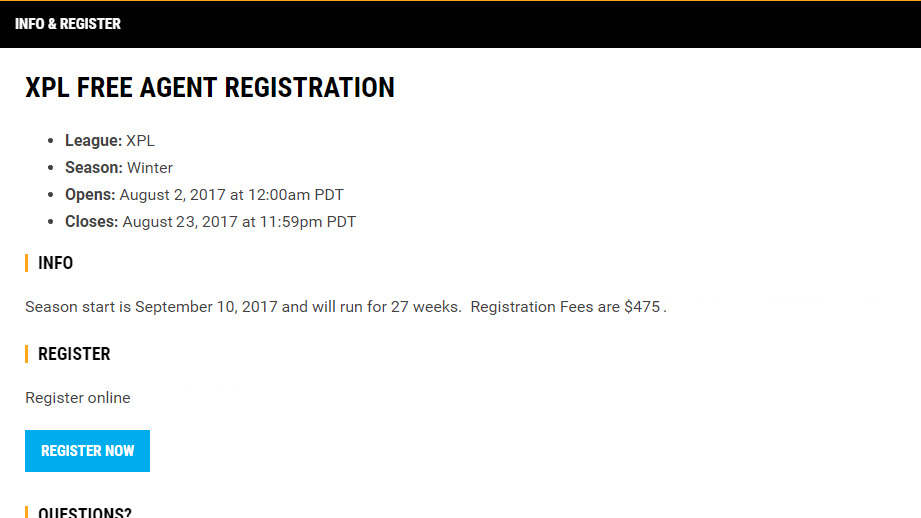Screen dimensions: 921x518
Task: Click the August 2, 2017 opening date
Action: 173,195
